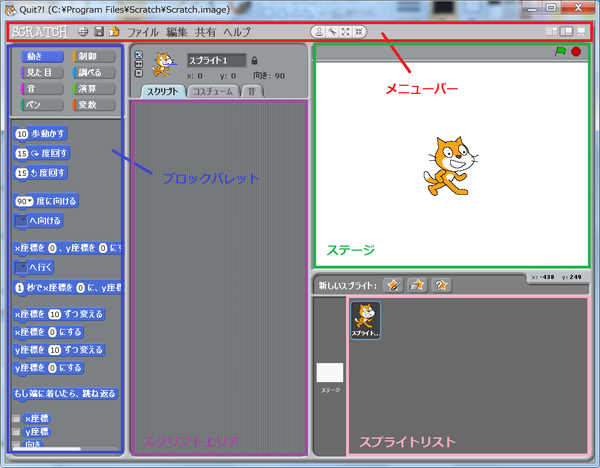Click もし端に着いたら、跳ね返る block
The height and width of the screenshot is (468, 600).
tap(65, 393)
